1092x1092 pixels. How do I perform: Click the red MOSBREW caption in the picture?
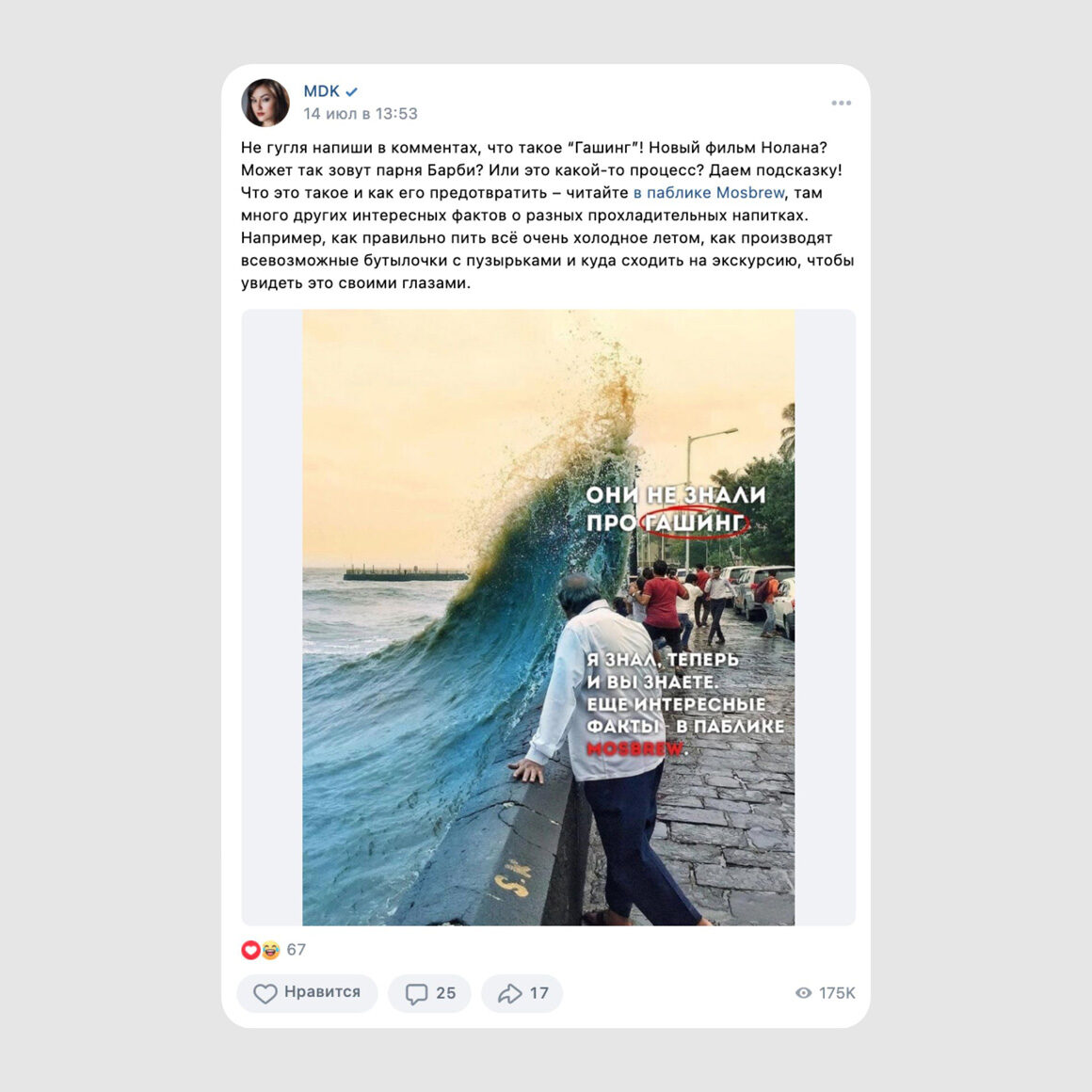[x=635, y=749]
